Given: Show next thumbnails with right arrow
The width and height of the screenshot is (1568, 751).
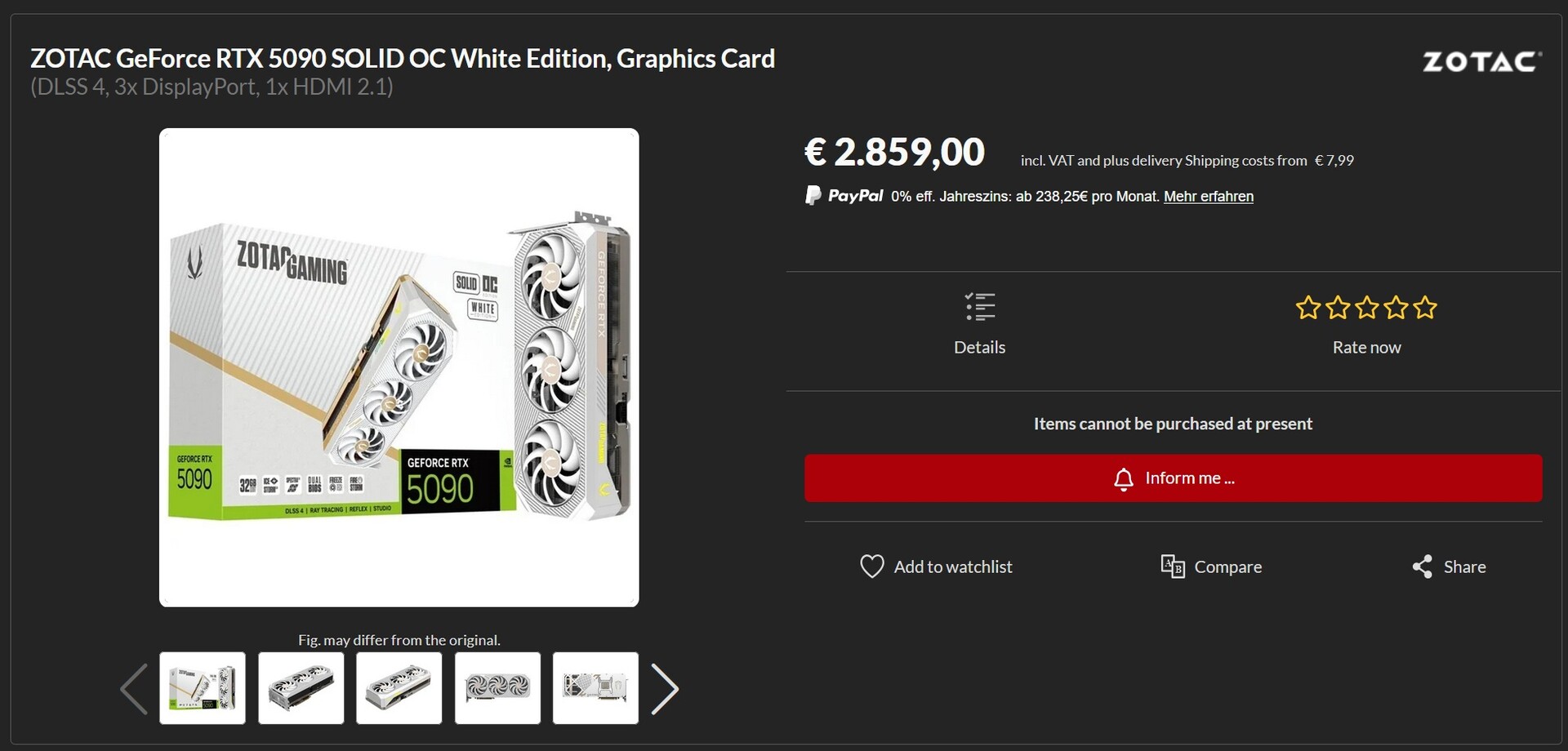Looking at the screenshot, I should (x=665, y=689).
